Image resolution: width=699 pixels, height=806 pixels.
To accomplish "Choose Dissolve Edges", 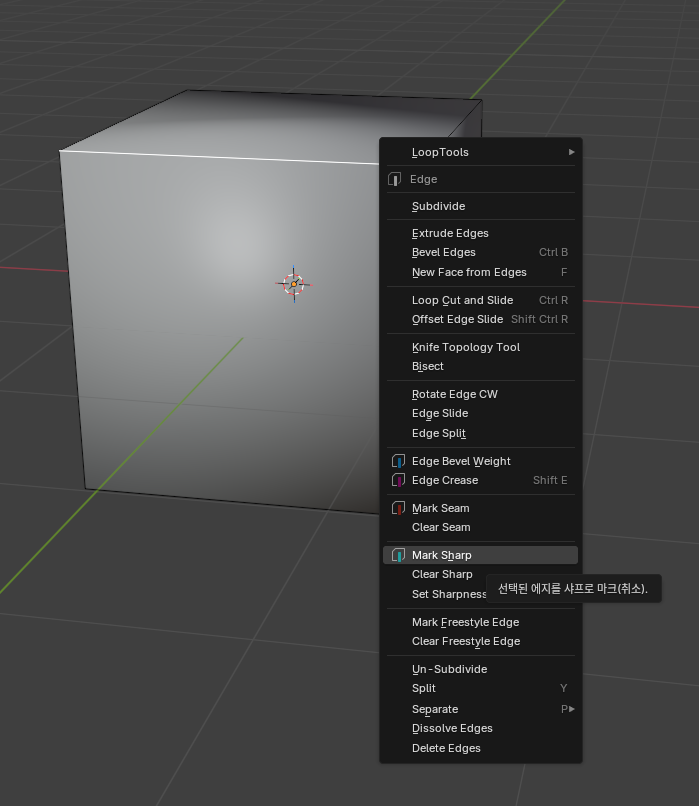I will 452,728.
